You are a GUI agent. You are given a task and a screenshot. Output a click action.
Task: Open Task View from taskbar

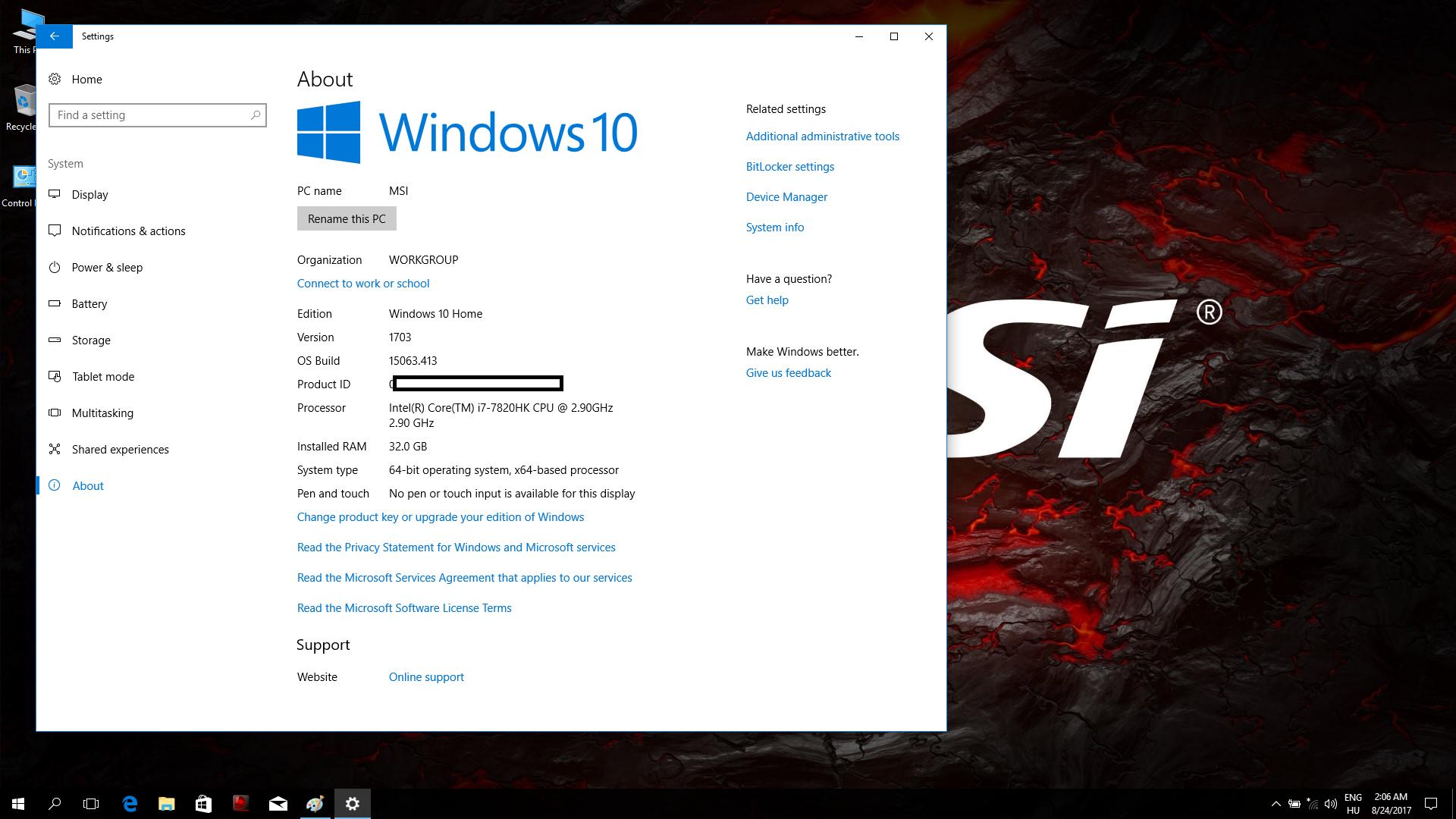click(91, 804)
